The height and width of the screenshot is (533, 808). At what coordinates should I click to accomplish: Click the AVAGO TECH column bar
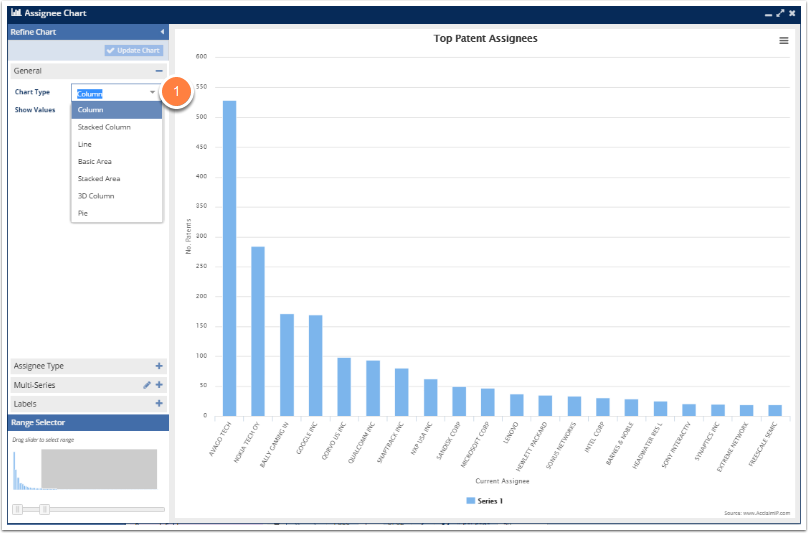(229, 258)
